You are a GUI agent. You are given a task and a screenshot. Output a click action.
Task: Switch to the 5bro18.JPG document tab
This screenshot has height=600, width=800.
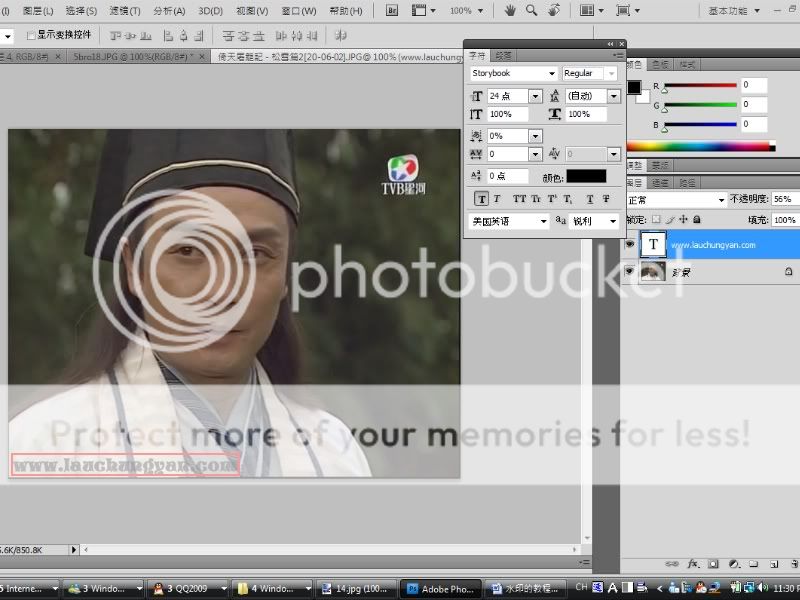(x=132, y=57)
